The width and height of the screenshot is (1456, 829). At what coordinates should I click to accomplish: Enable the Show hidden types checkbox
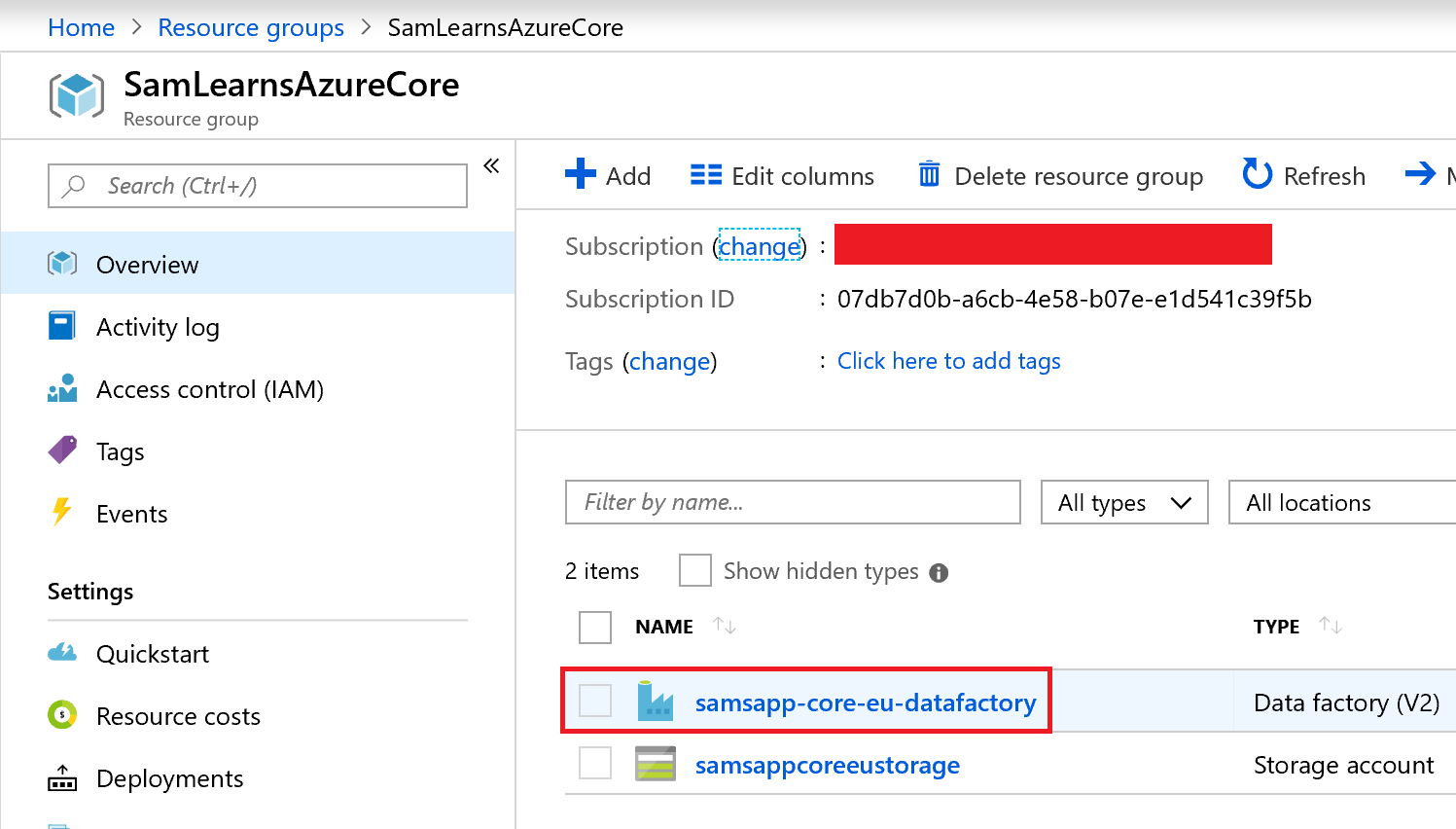(x=694, y=571)
